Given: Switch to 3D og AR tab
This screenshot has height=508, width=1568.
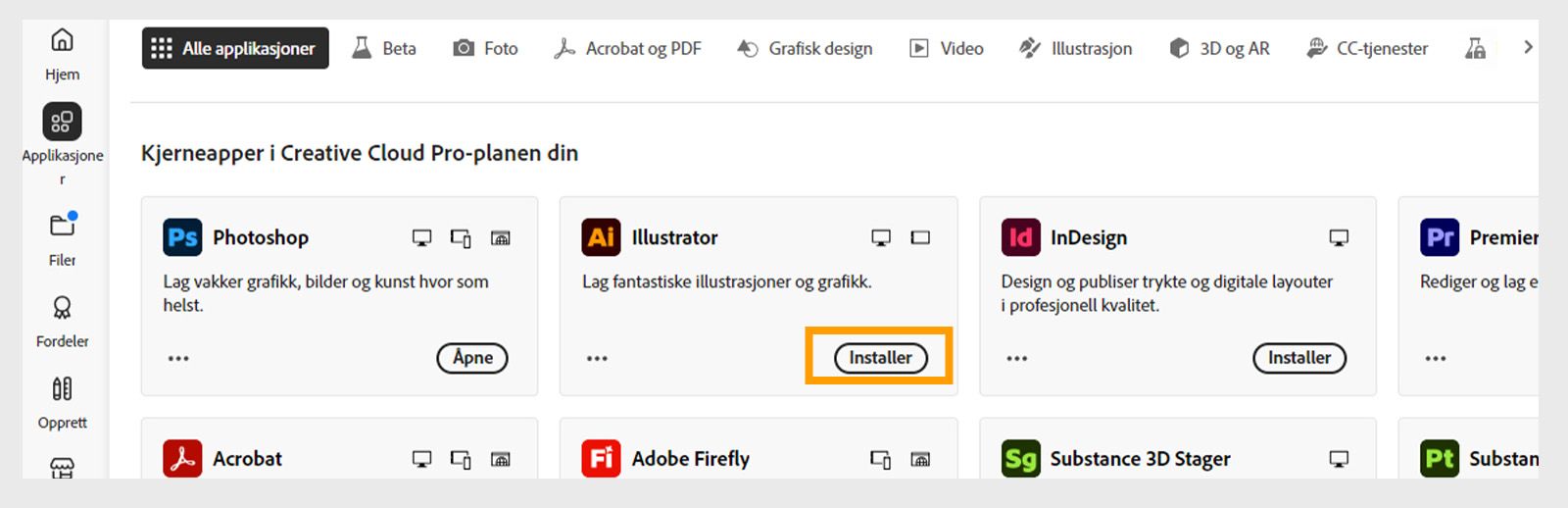Looking at the screenshot, I should coord(1219,48).
